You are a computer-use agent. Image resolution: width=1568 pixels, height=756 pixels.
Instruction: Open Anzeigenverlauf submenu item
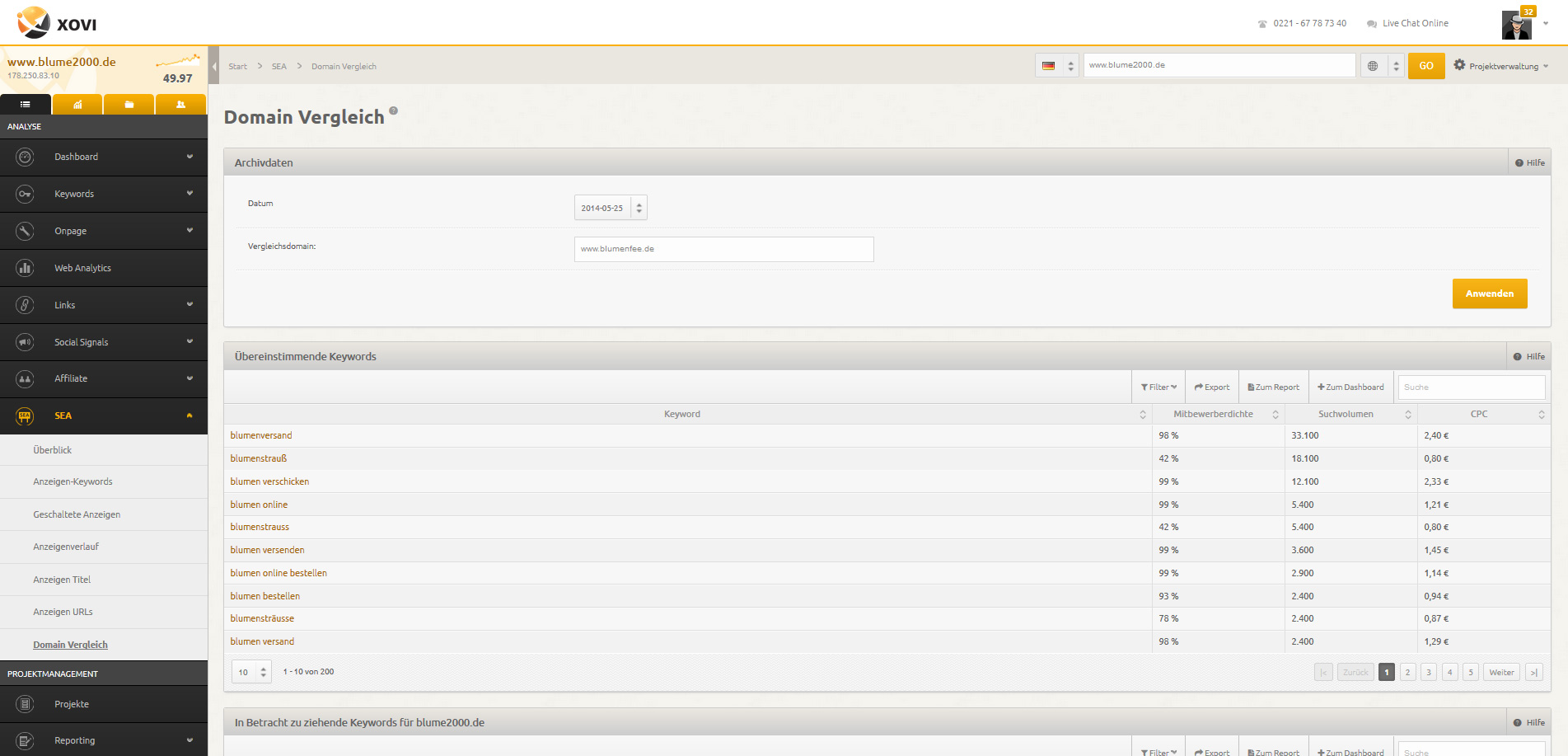(104, 547)
